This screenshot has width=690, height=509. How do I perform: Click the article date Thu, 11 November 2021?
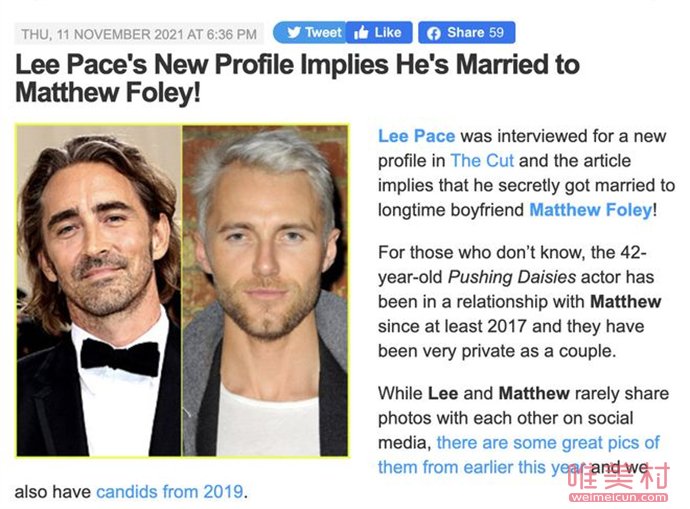[x=139, y=34]
